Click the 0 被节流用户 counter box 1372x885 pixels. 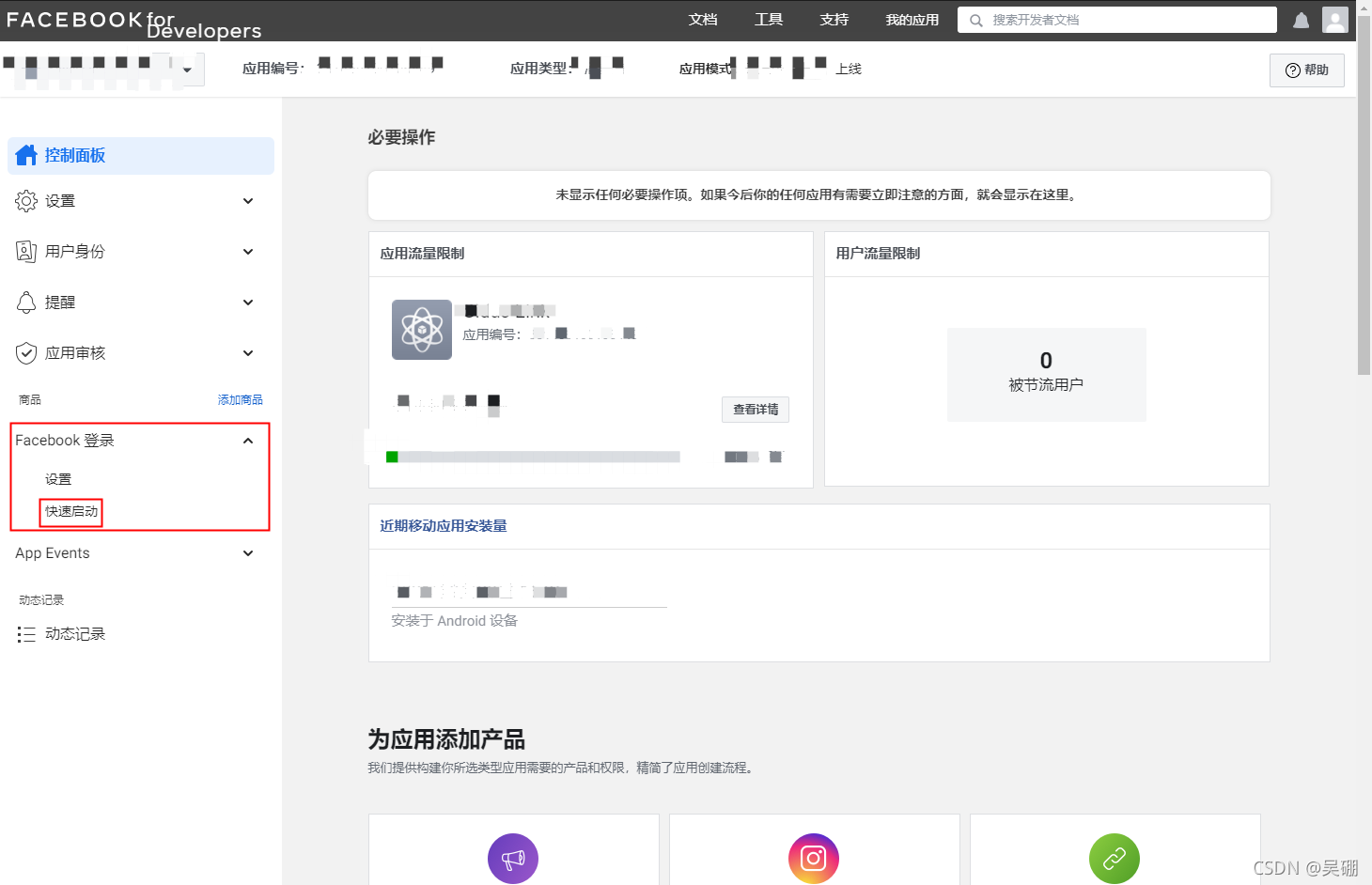1047,375
